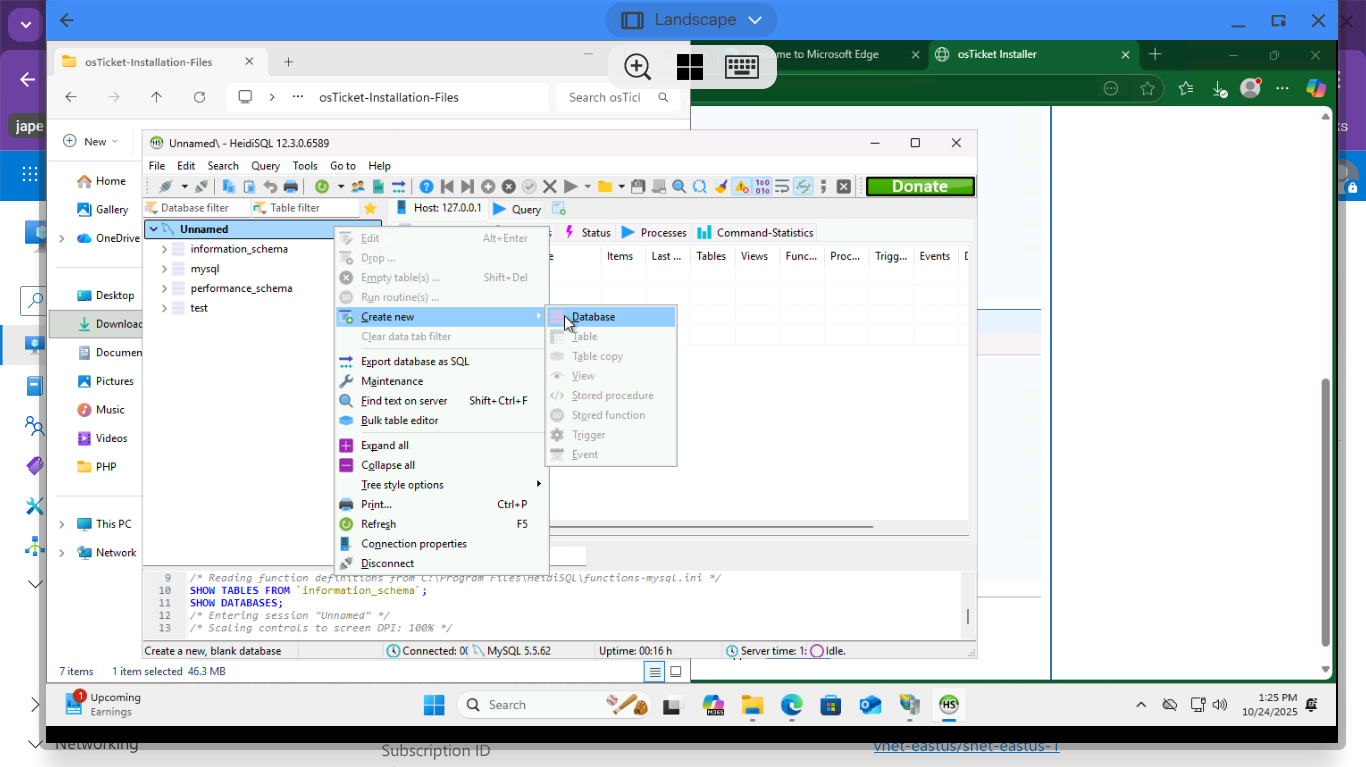1366x767 pixels.
Task: Expand the information_schema database node
Action: coord(165,249)
